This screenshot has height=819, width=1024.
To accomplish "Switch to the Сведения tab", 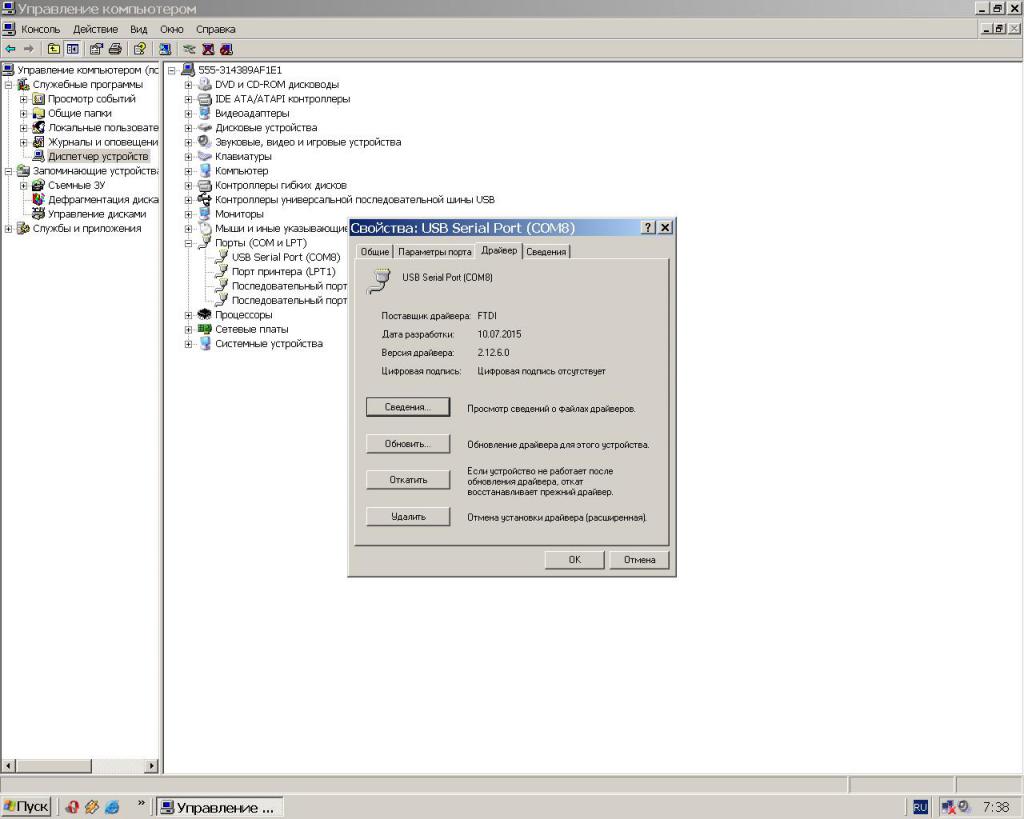I will tap(546, 252).
